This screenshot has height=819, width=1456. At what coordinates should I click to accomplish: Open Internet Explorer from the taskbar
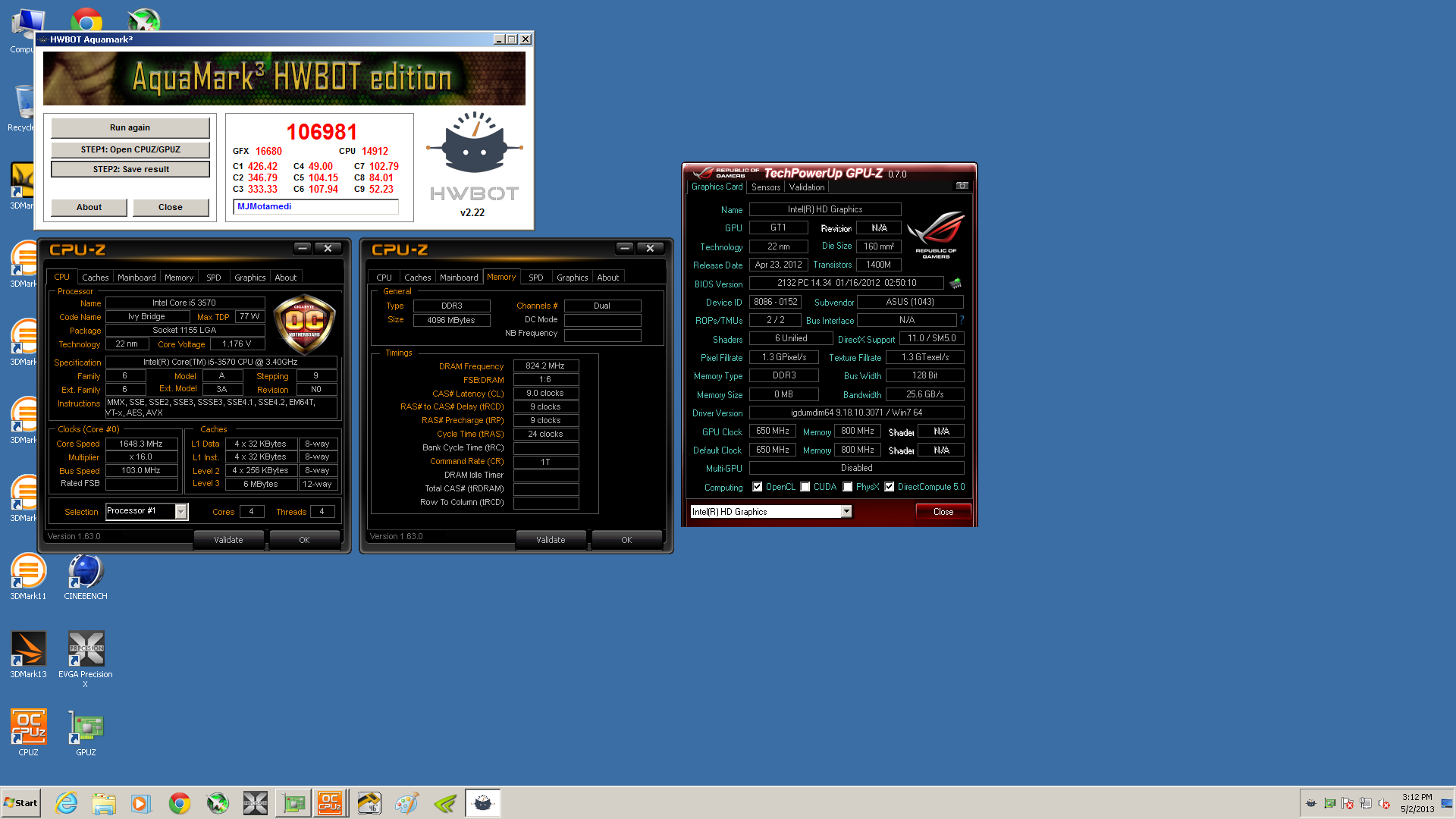pos(67,803)
